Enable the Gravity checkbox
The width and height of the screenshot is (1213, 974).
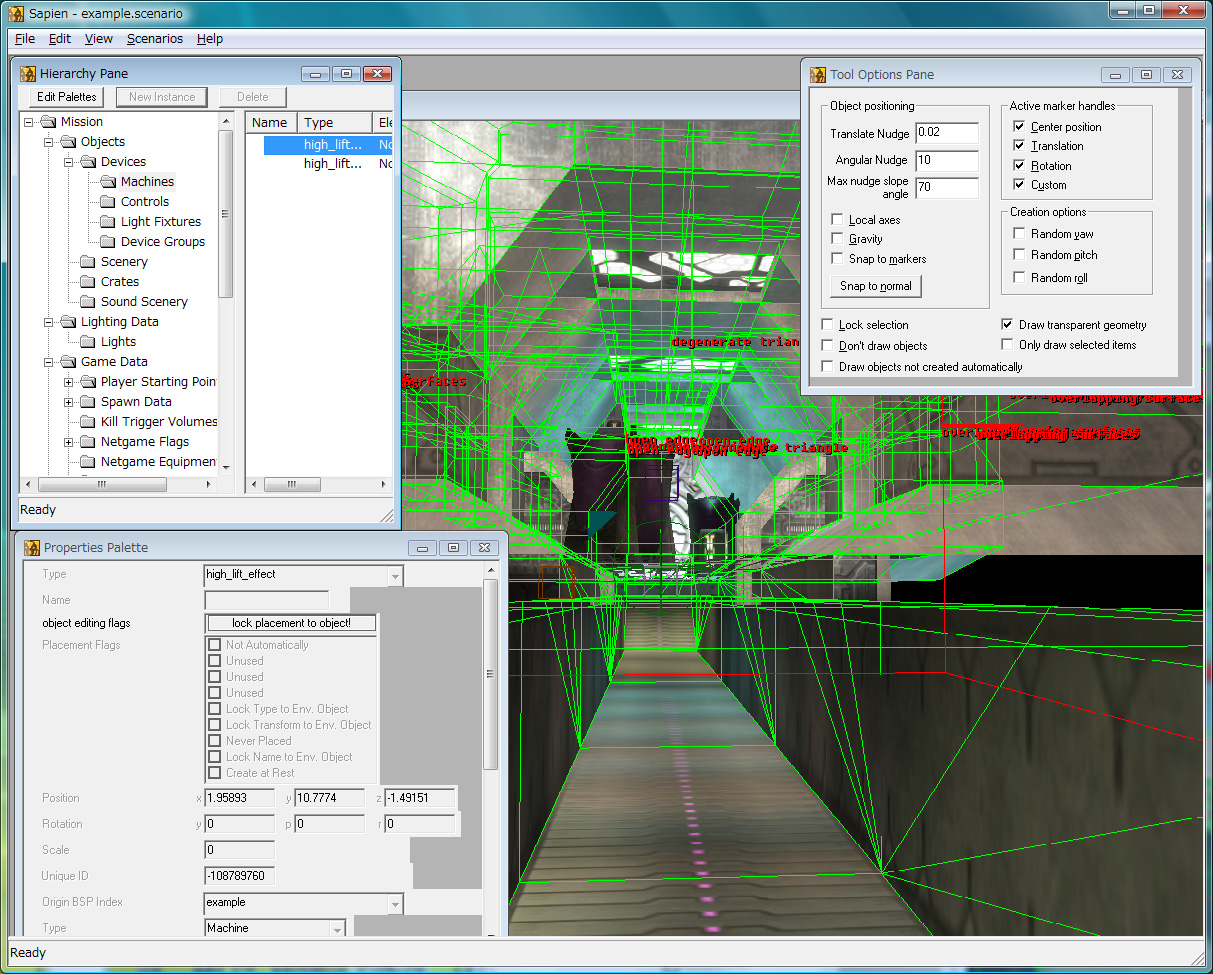point(838,239)
